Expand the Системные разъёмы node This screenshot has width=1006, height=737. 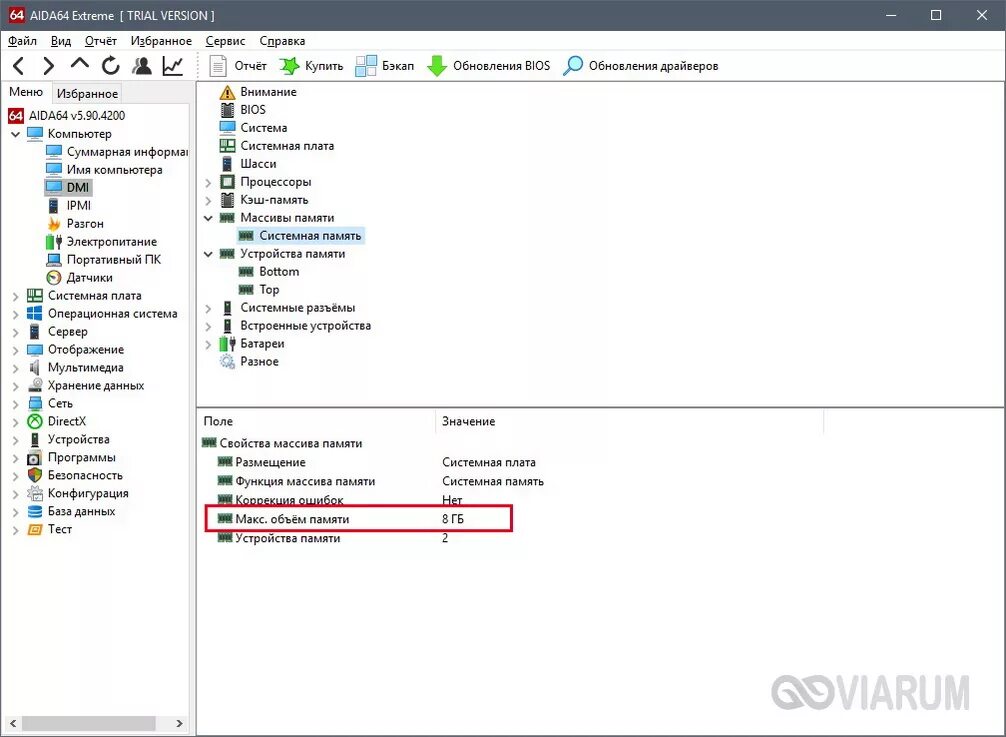point(208,309)
